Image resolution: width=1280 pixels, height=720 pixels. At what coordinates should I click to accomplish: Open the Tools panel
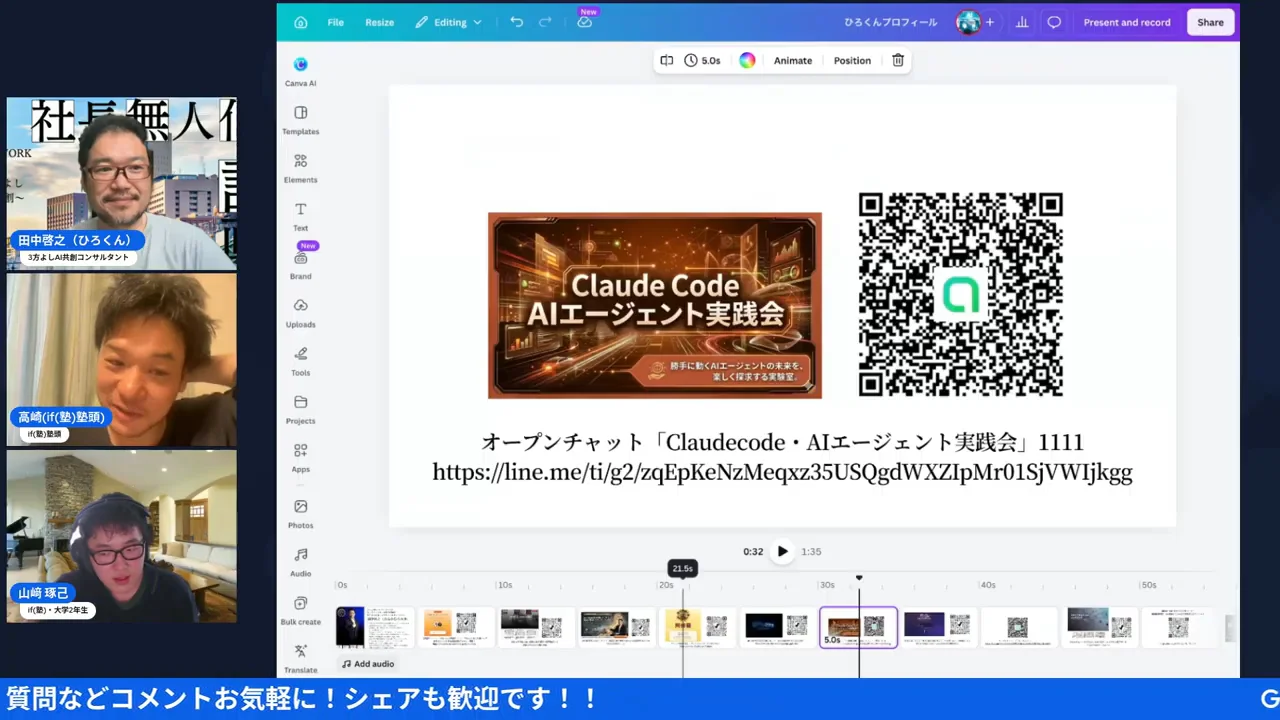tap(300, 361)
